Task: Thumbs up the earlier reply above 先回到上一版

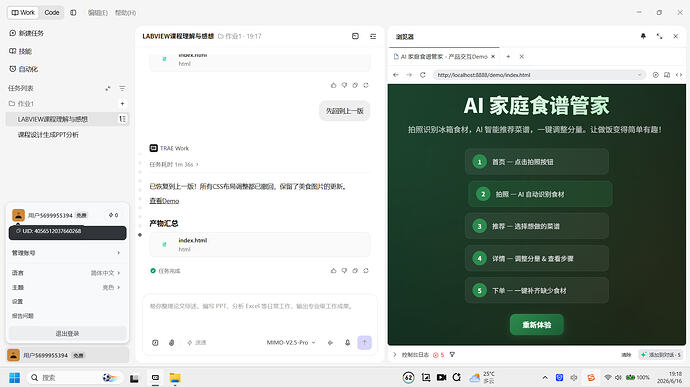Action: [333, 85]
